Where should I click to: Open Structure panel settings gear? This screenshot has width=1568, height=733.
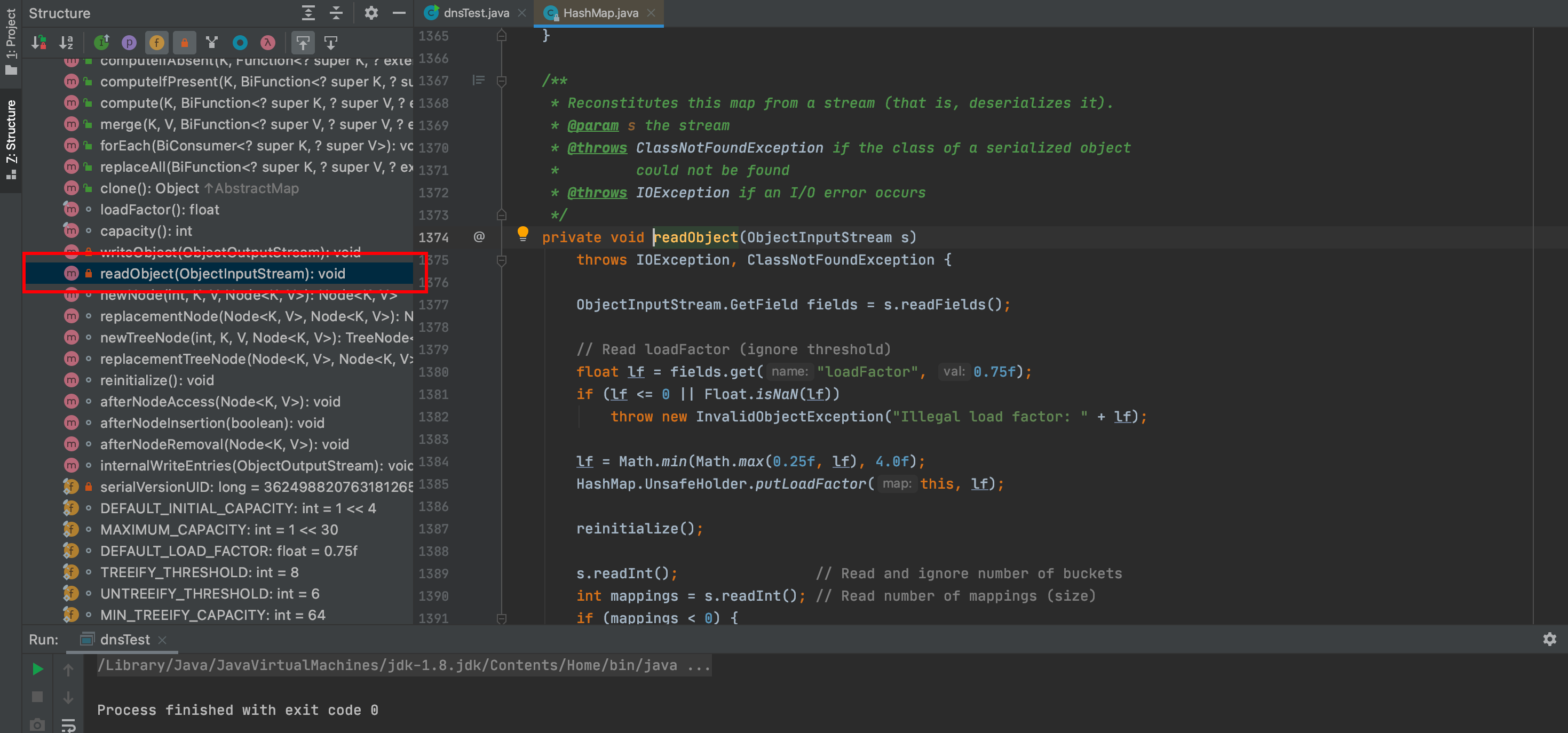[x=371, y=13]
